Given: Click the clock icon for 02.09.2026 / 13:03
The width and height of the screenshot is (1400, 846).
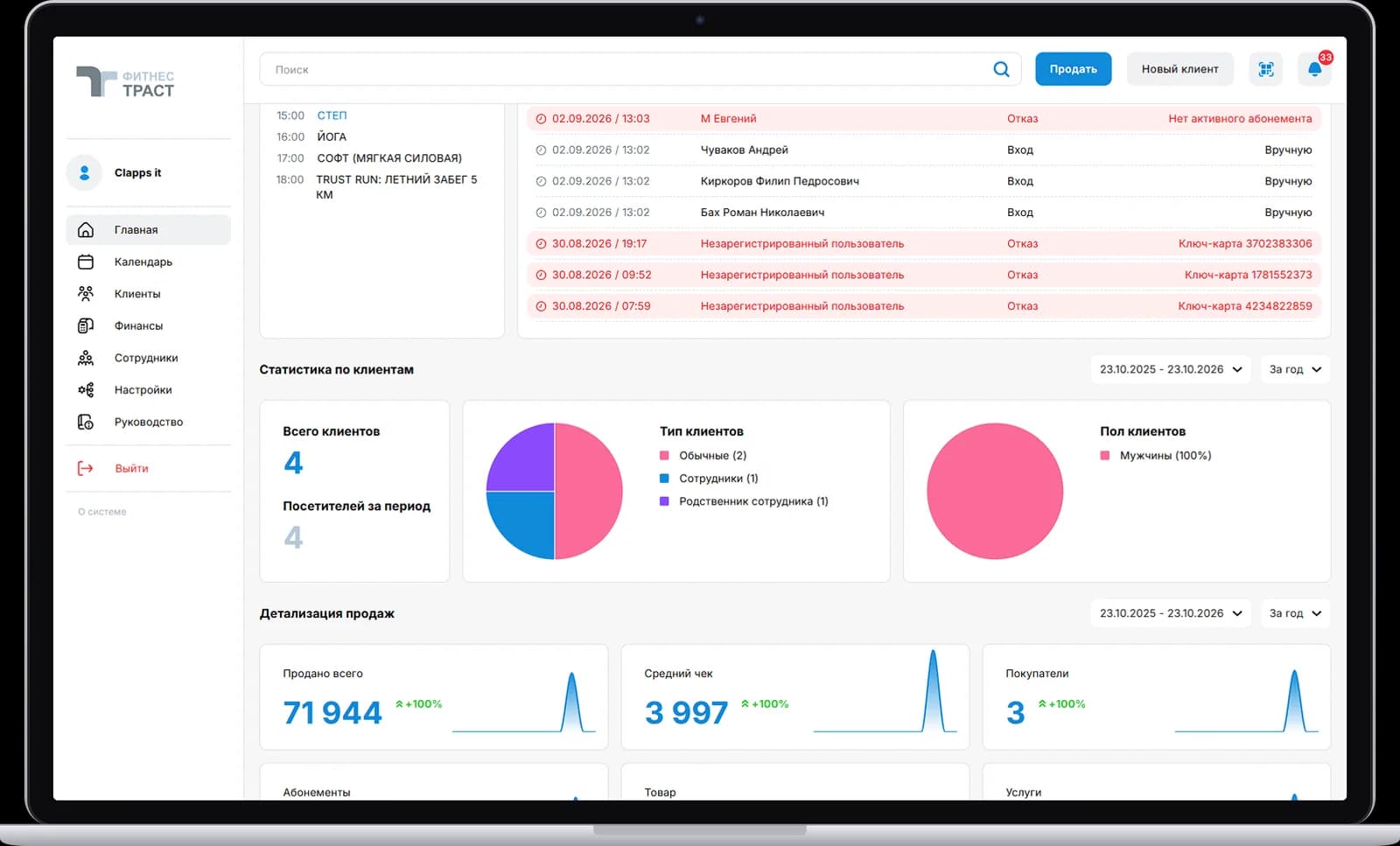Looking at the screenshot, I should coord(541,119).
